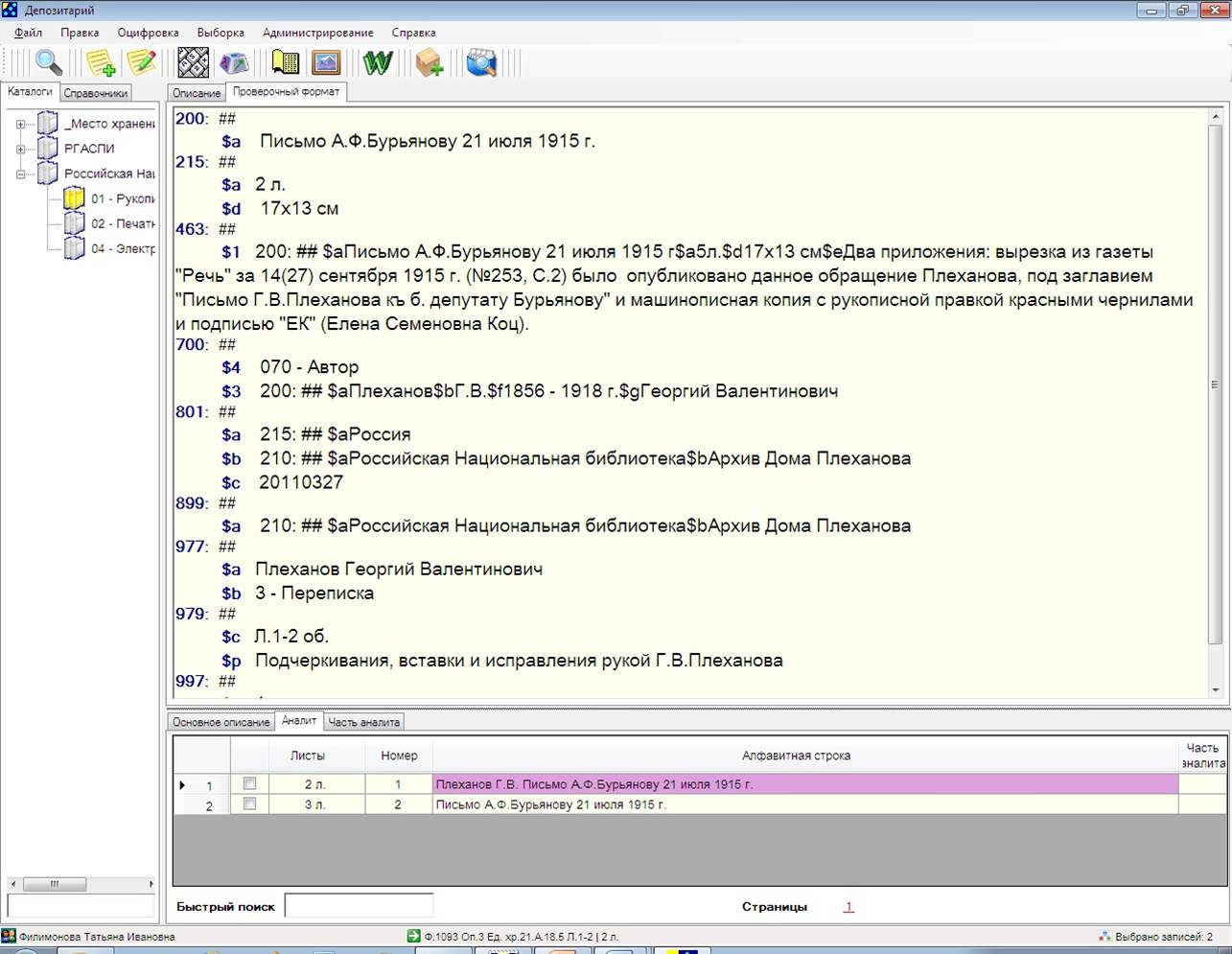Click catalog tree scroll-left arrow
Viewport: 1232px width, 954px height.
pos(13,884)
